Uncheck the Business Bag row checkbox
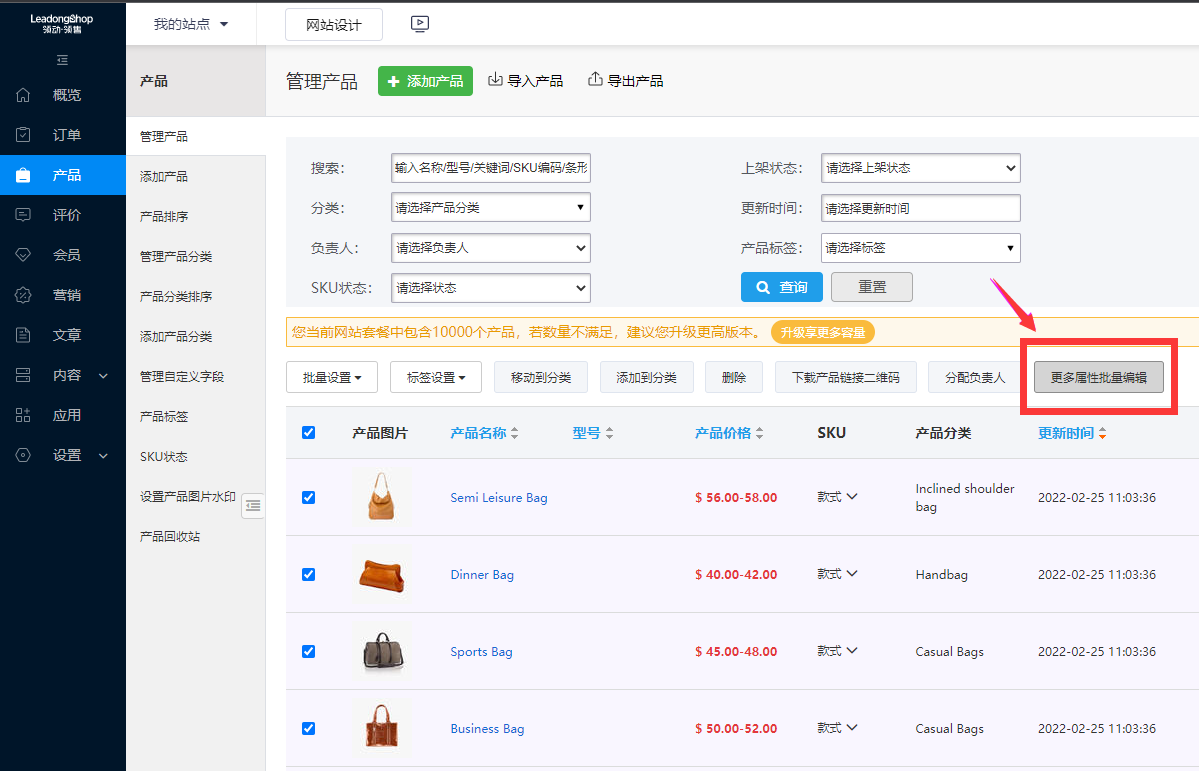Image resolution: width=1199 pixels, height=771 pixels. click(308, 728)
